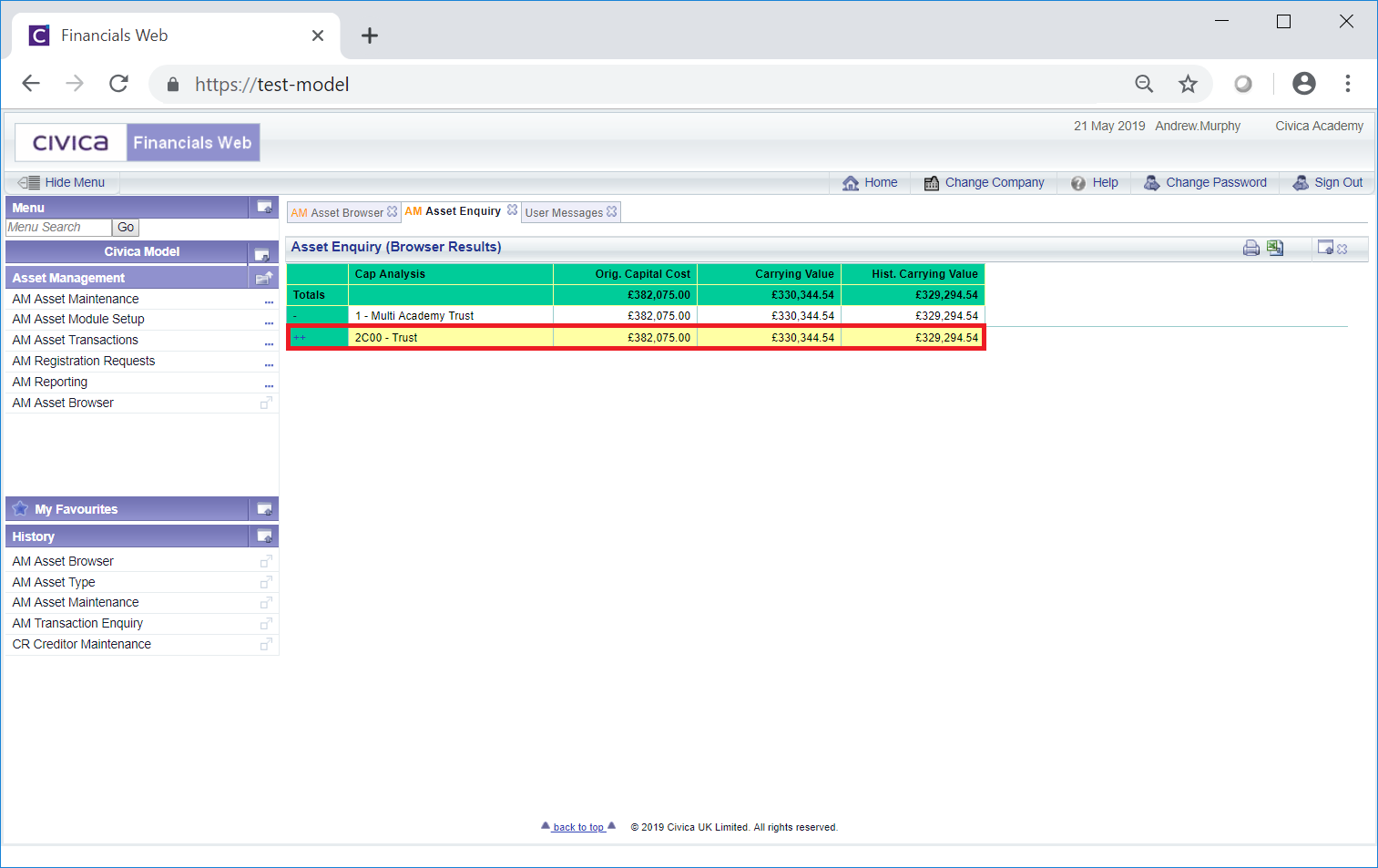
Task: Open History CR Creditor Maintenance new-window icon
Action: pos(266,644)
